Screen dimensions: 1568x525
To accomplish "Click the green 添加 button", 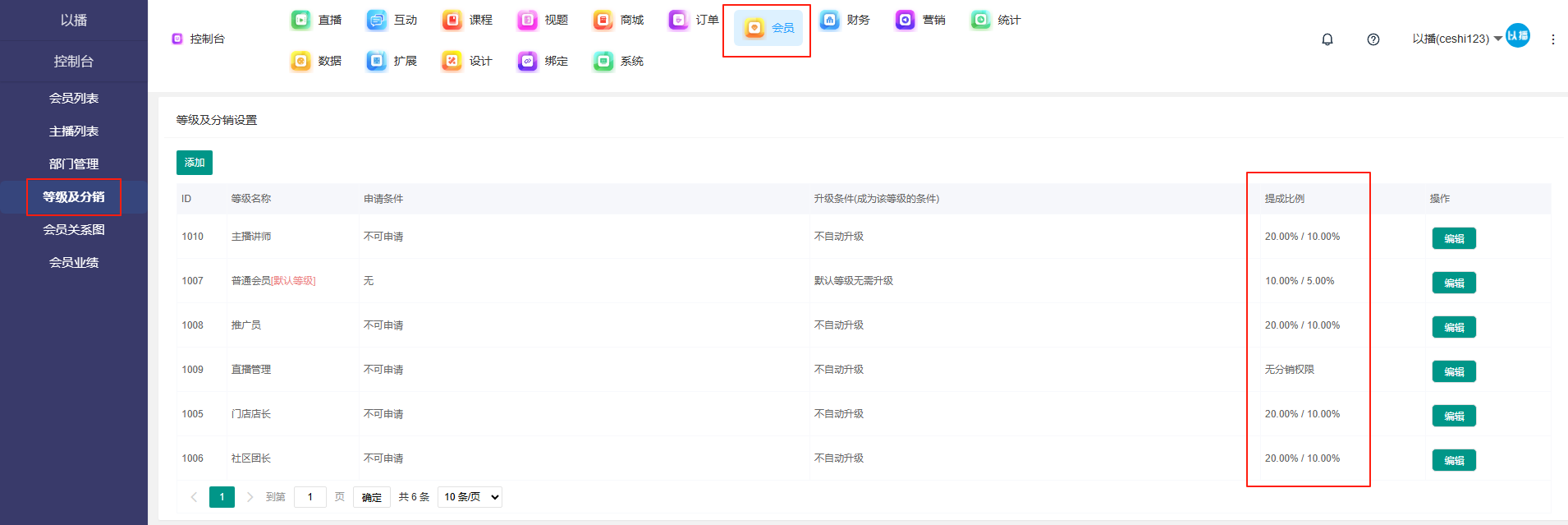I will pos(195,163).
